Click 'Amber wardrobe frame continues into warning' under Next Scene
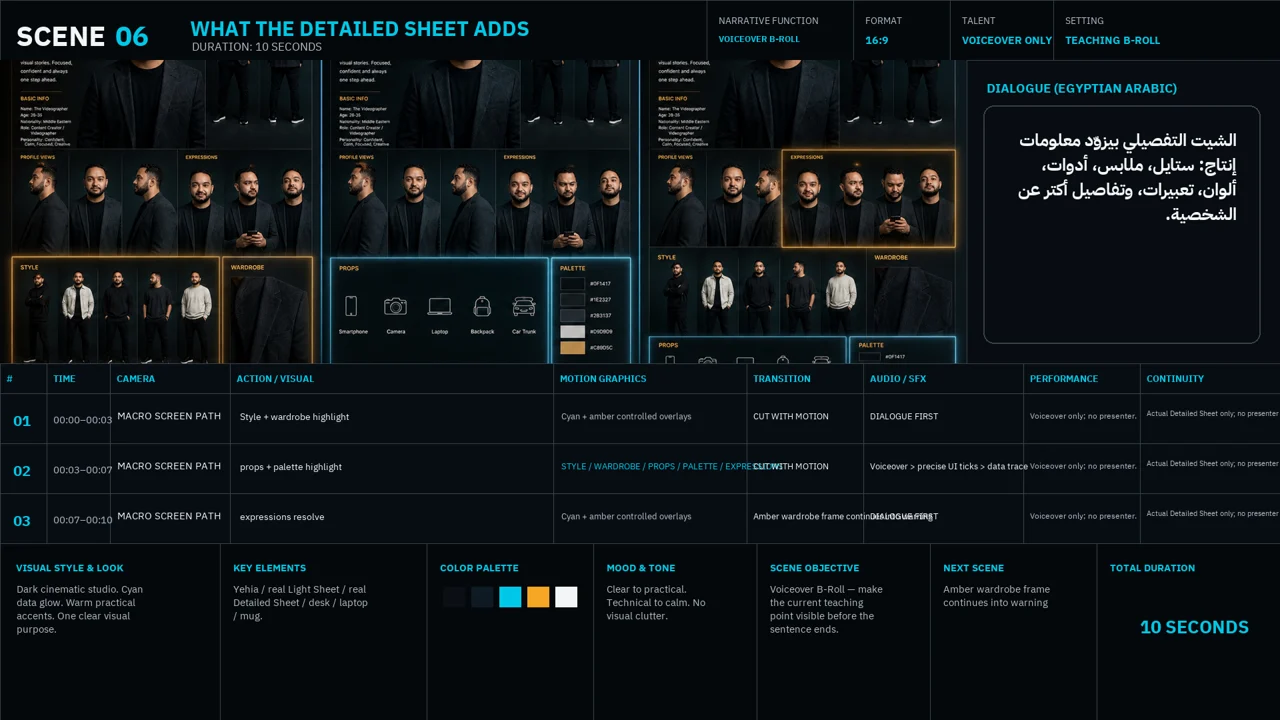Viewport: 1280px width, 720px height. 996,596
